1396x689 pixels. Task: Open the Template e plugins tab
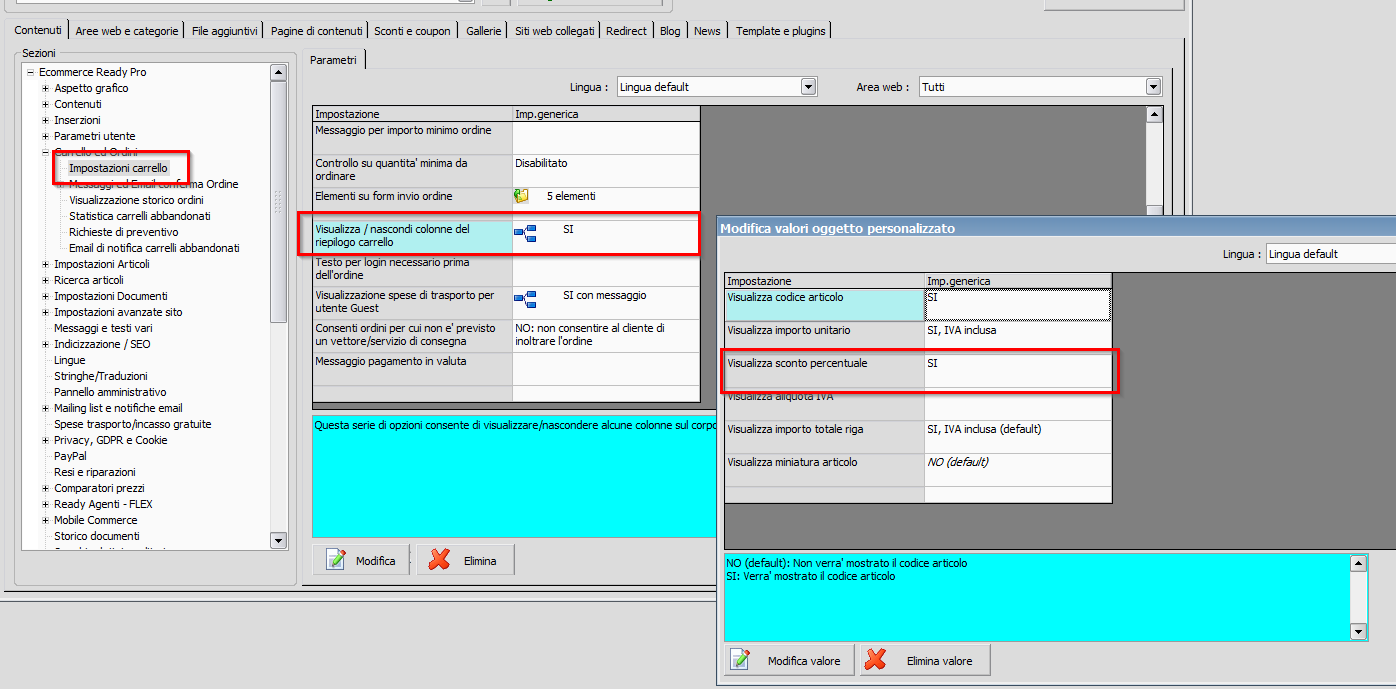click(x=780, y=31)
